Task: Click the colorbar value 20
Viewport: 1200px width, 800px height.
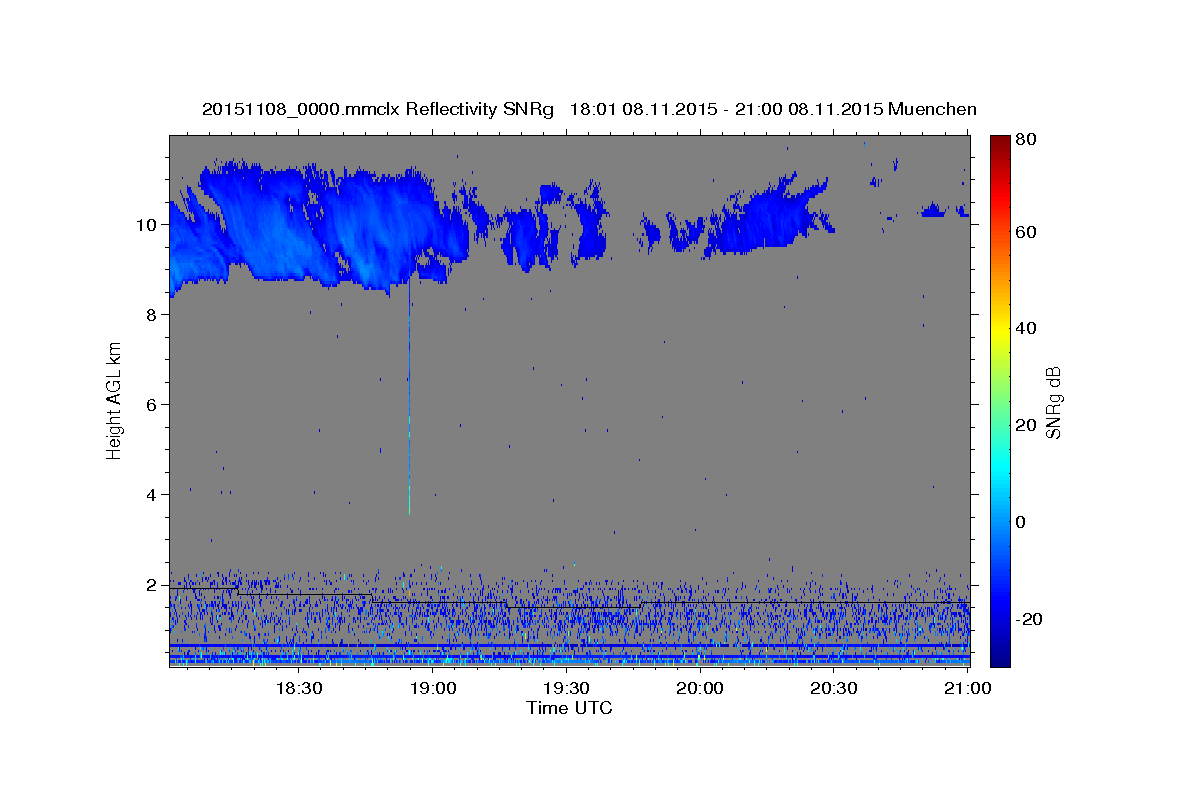Action: 1027,425
